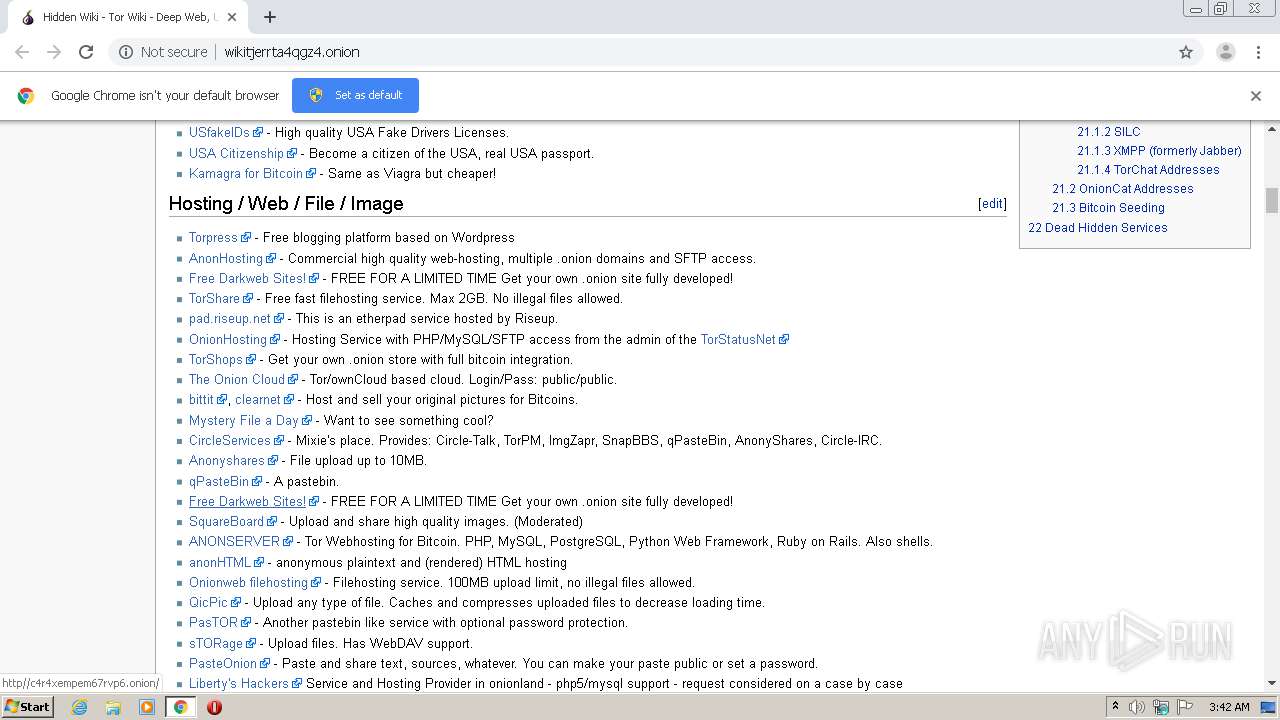Open the Windows Start menu
1280x720 pixels.
tap(27, 706)
